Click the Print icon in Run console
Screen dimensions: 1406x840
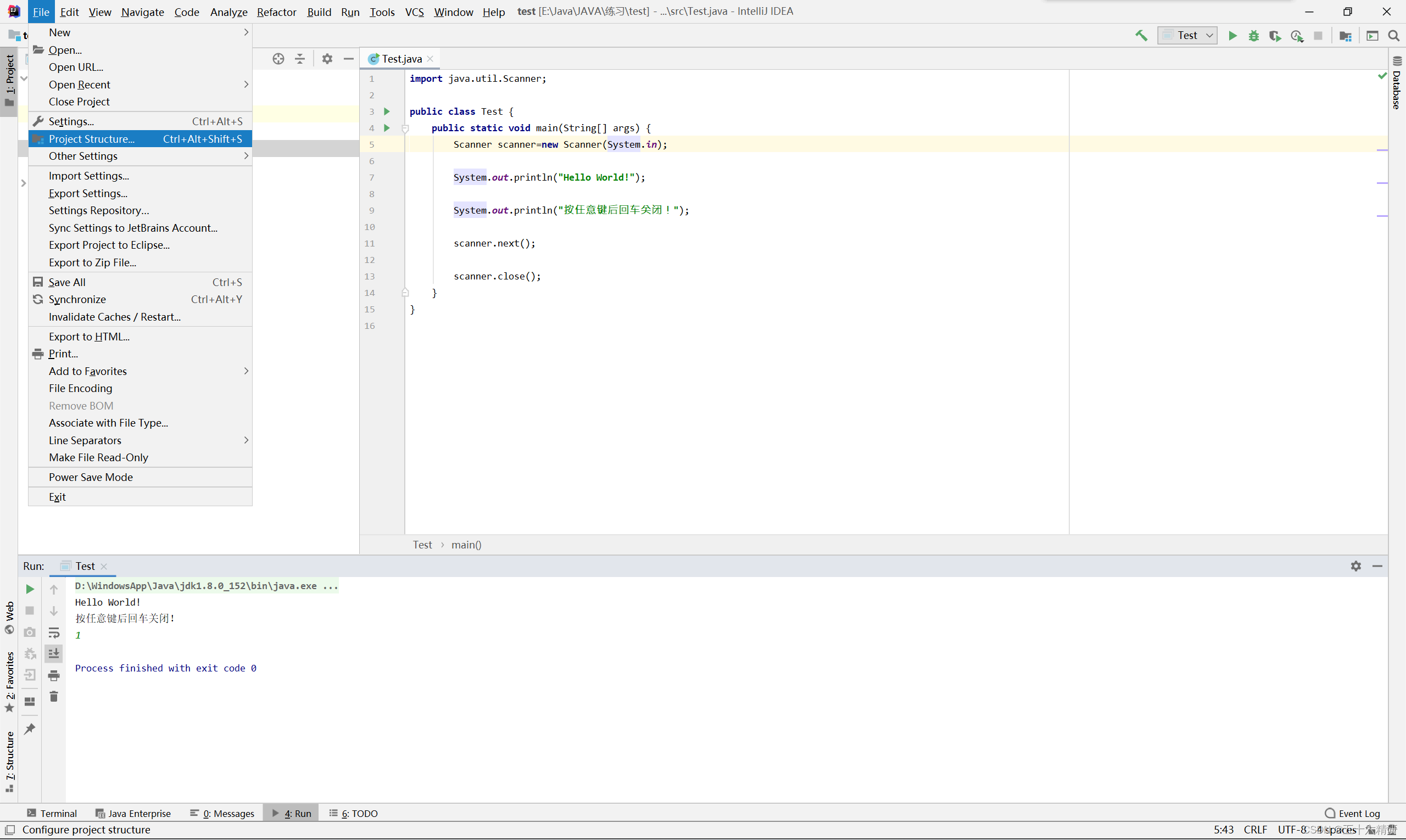[54, 675]
